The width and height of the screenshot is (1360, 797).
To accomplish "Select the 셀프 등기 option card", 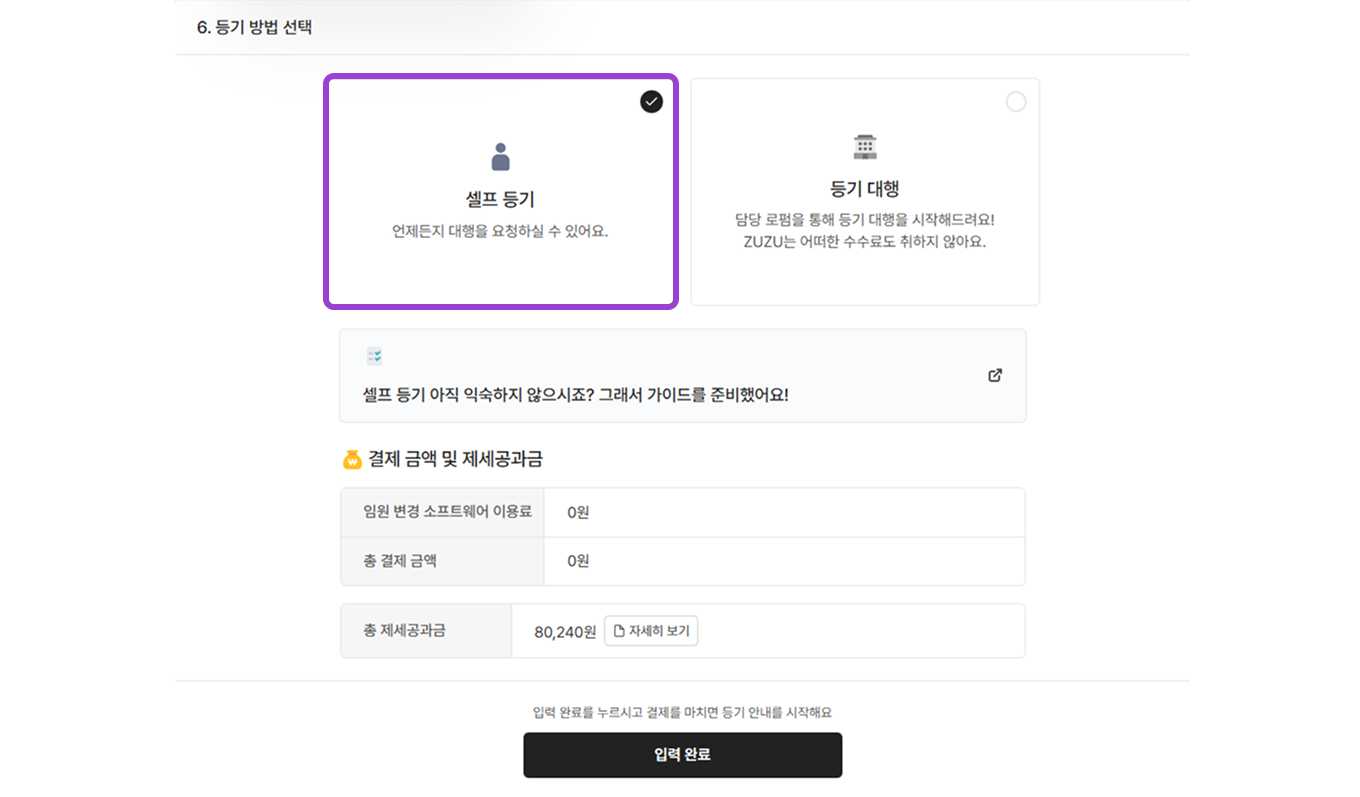I will 501,192.
